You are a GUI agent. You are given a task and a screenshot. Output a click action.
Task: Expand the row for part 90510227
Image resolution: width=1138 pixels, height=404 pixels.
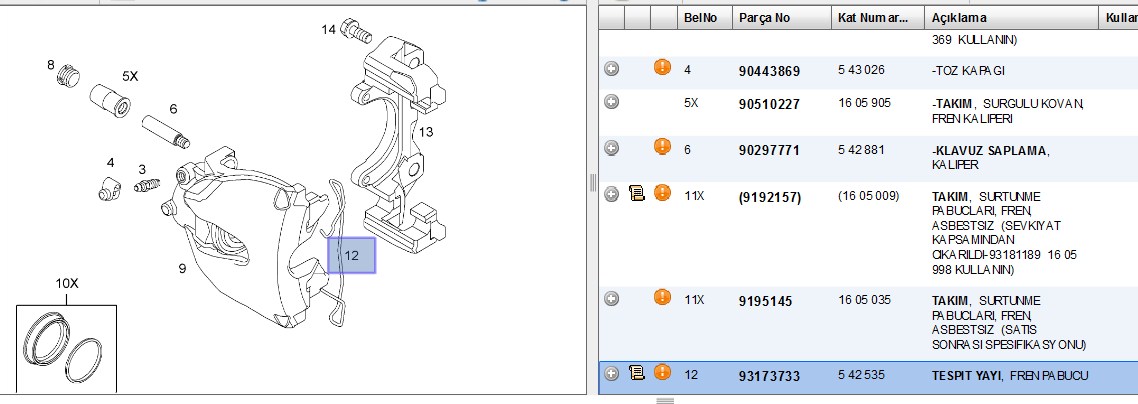(x=612, y=102)
